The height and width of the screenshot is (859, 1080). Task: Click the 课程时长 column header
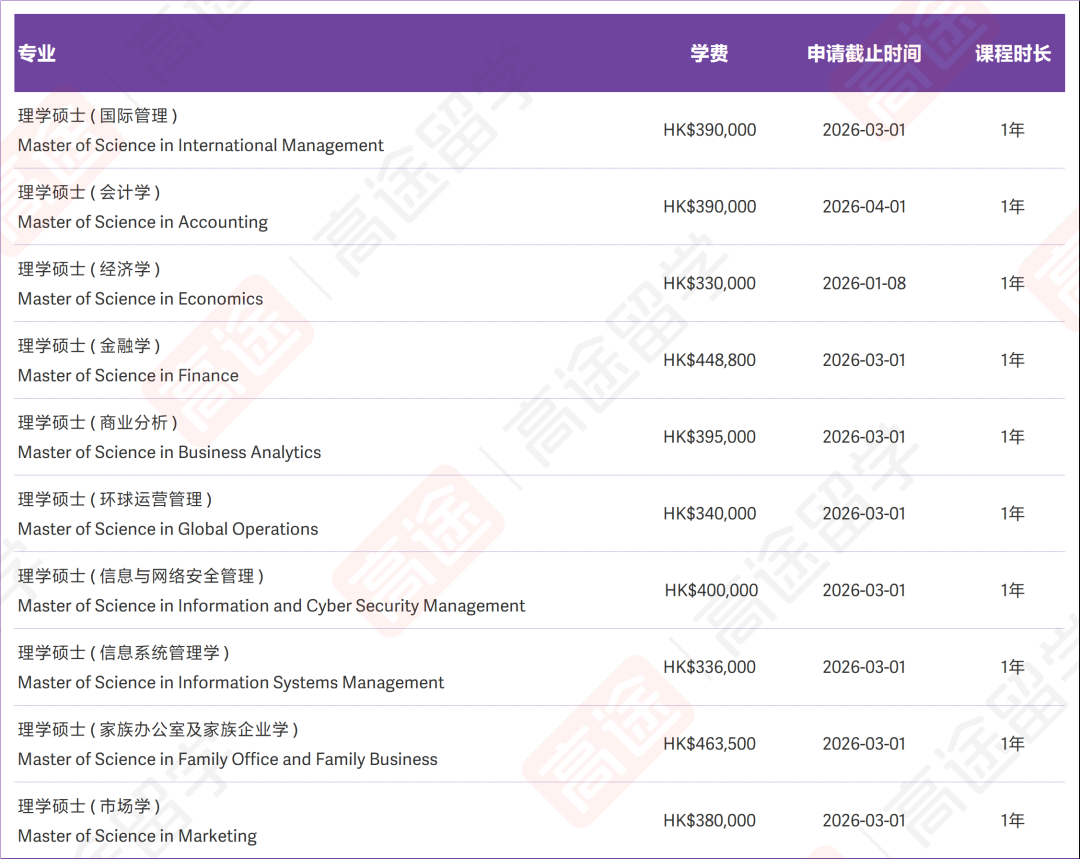[x=1012, y=53]
